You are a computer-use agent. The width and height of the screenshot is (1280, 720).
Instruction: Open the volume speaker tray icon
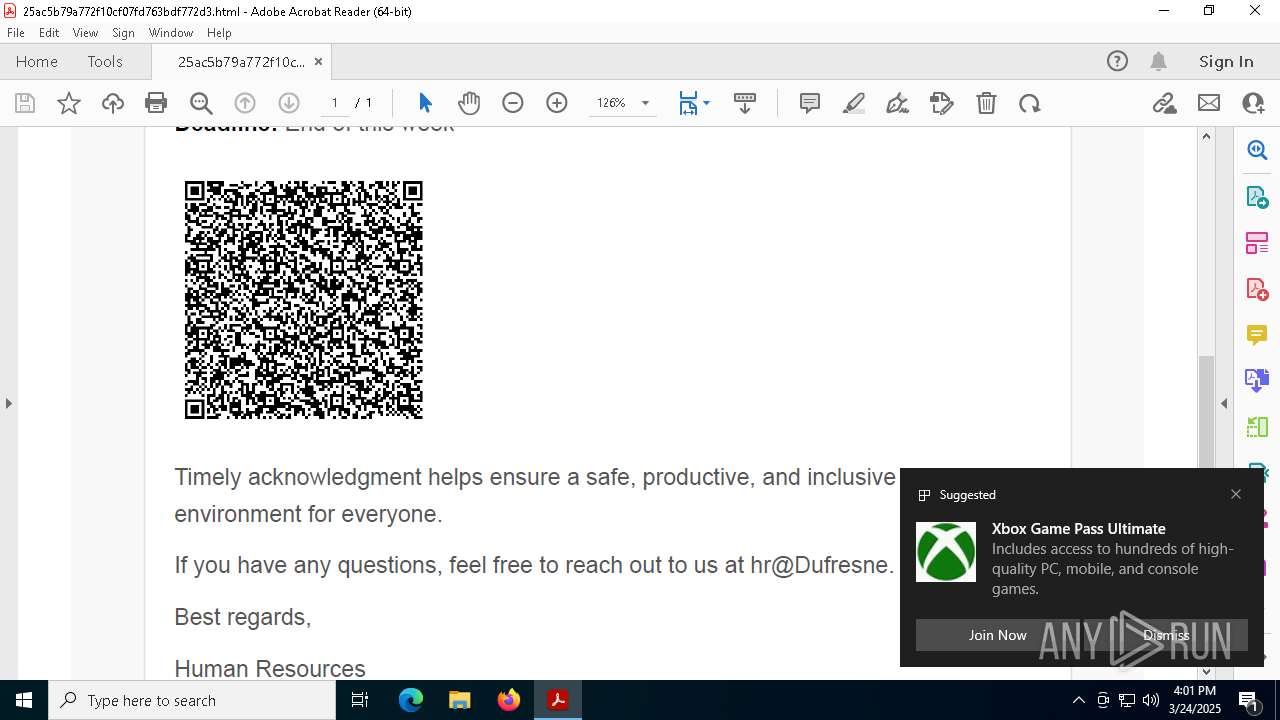[1151, 700]
